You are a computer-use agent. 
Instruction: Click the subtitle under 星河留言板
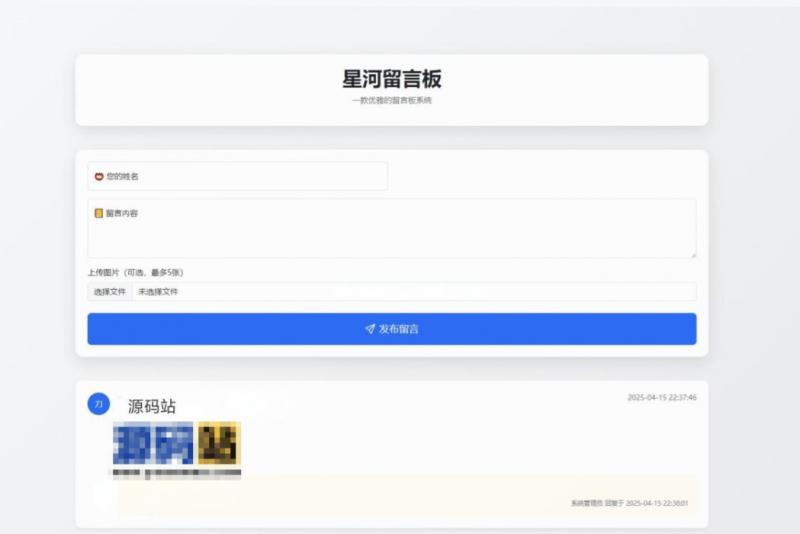point(392,101)
